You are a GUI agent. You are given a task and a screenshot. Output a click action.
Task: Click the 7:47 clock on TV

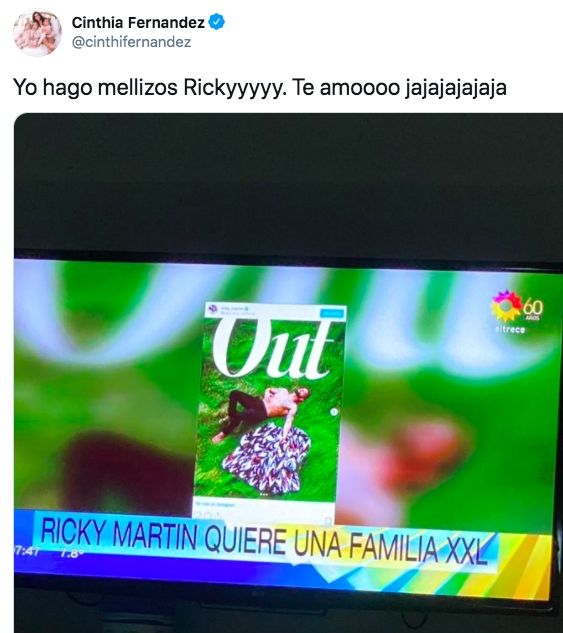click(x=27, y=550)
